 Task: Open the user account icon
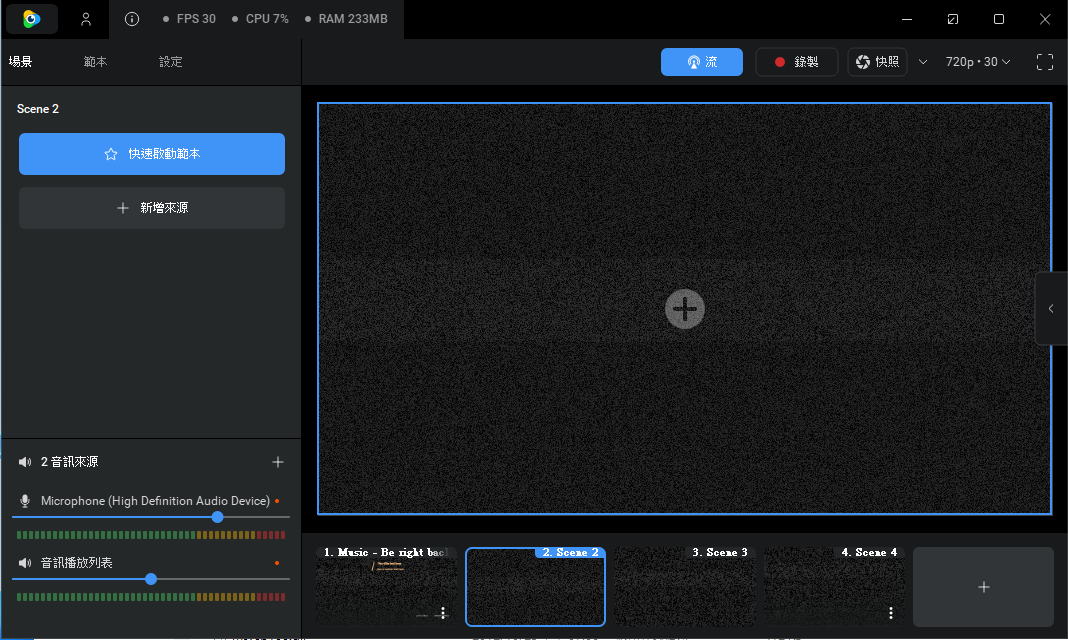pyautogui.click(x=86, y=19)
